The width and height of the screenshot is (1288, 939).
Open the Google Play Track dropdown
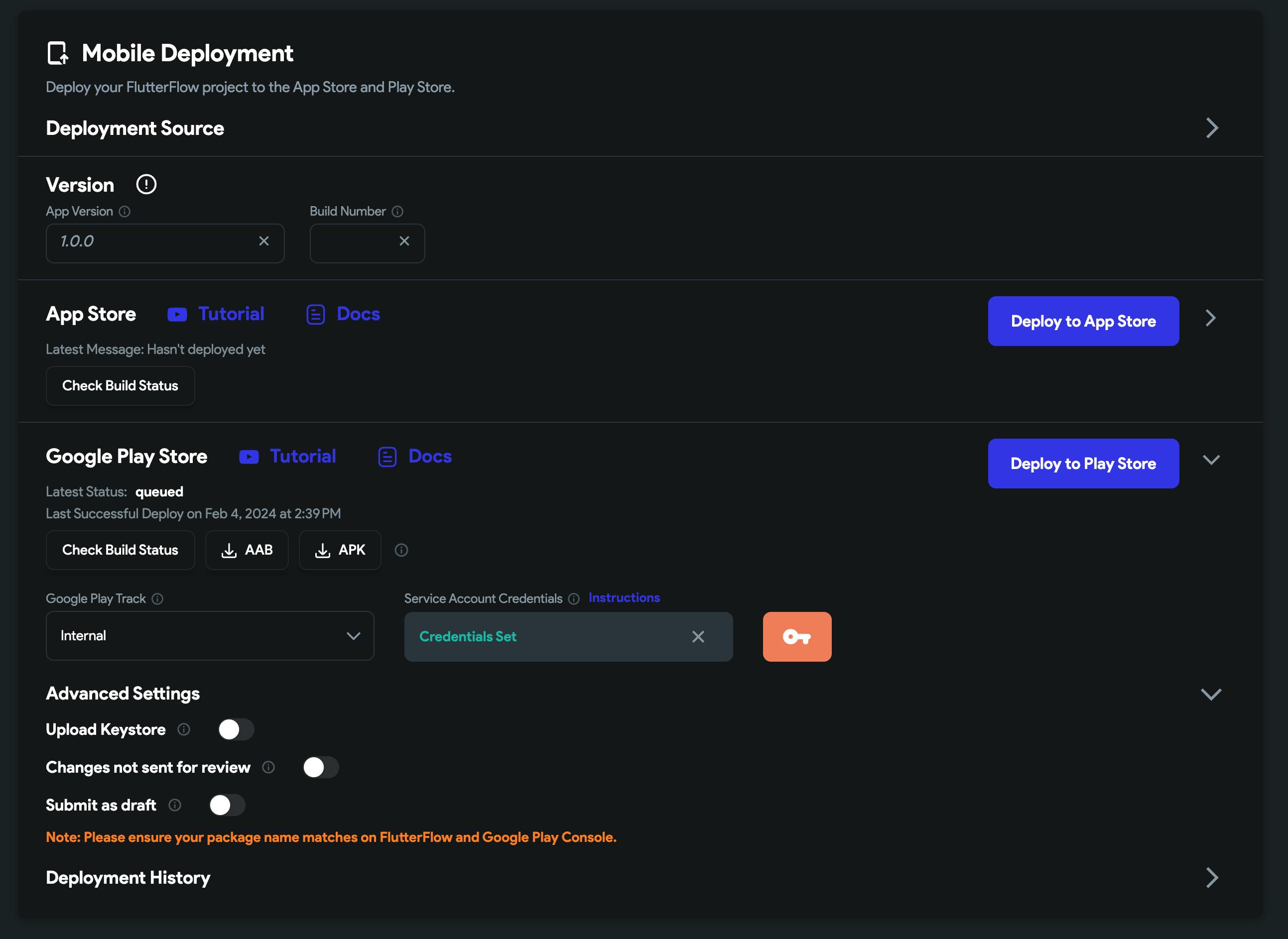[210, 635]
